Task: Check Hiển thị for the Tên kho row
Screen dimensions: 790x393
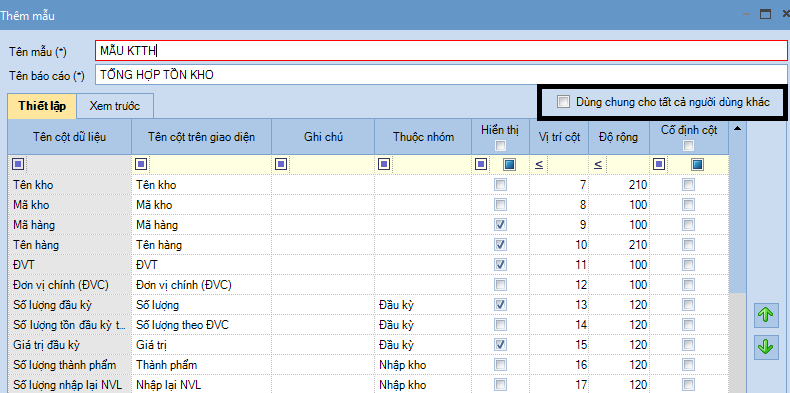Action: pos(500,185)
